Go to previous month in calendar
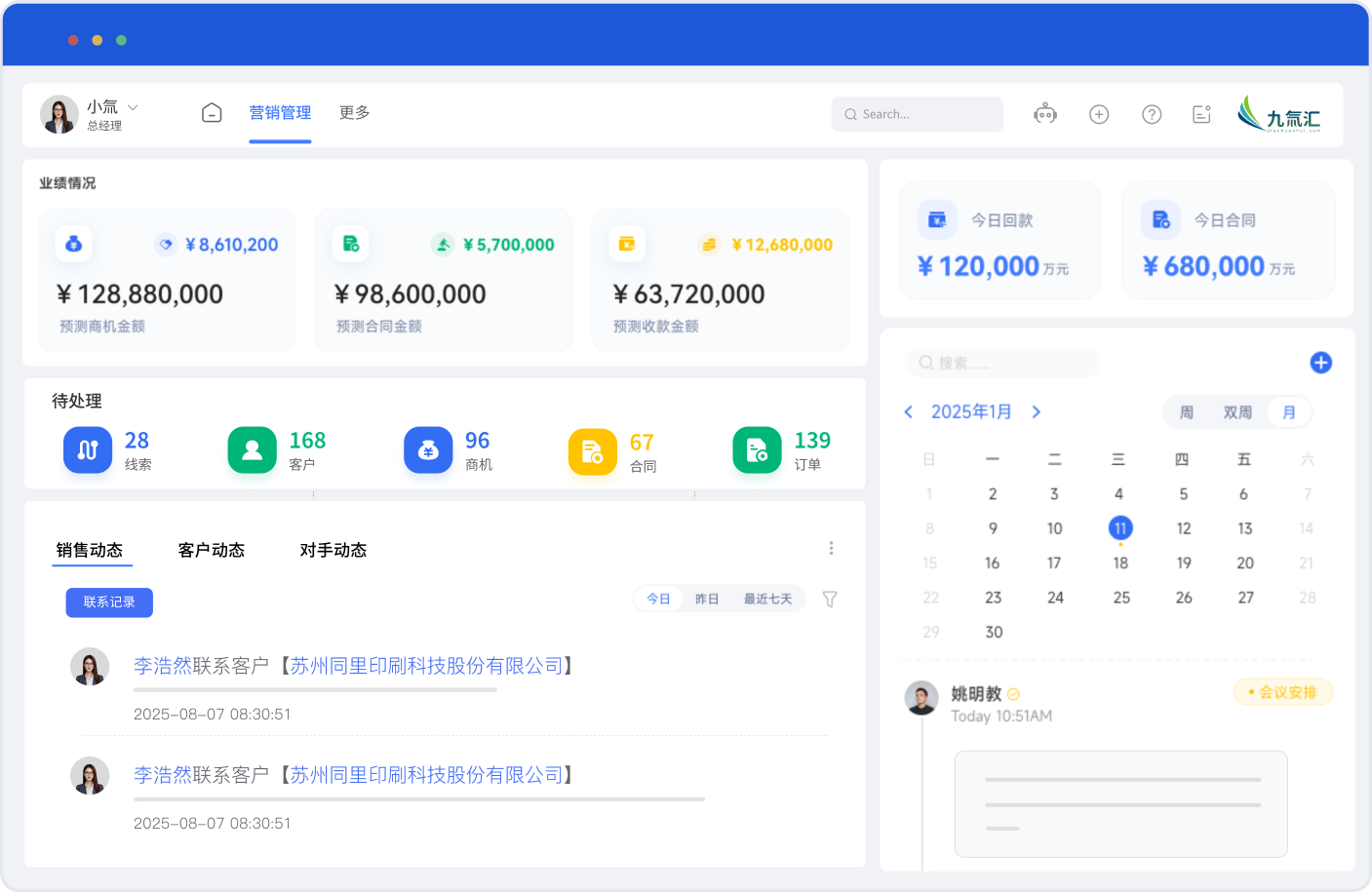The image size is (1372, 892). tap(908, 412)
